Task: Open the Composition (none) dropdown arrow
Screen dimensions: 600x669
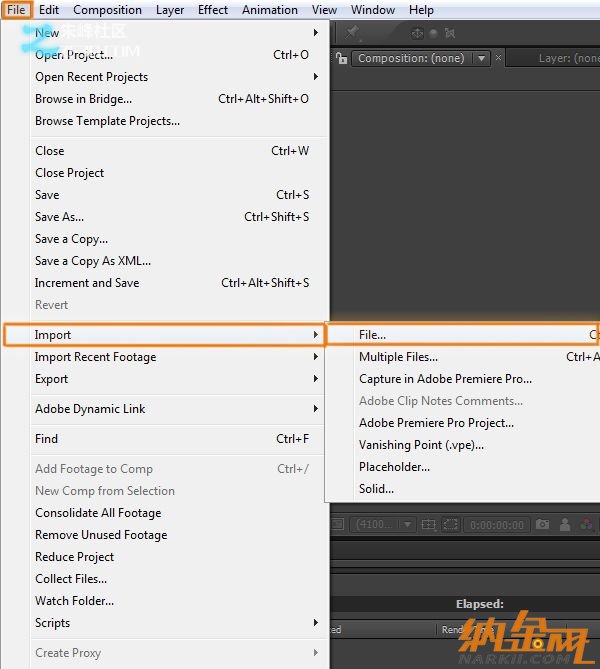Action: 482,58
